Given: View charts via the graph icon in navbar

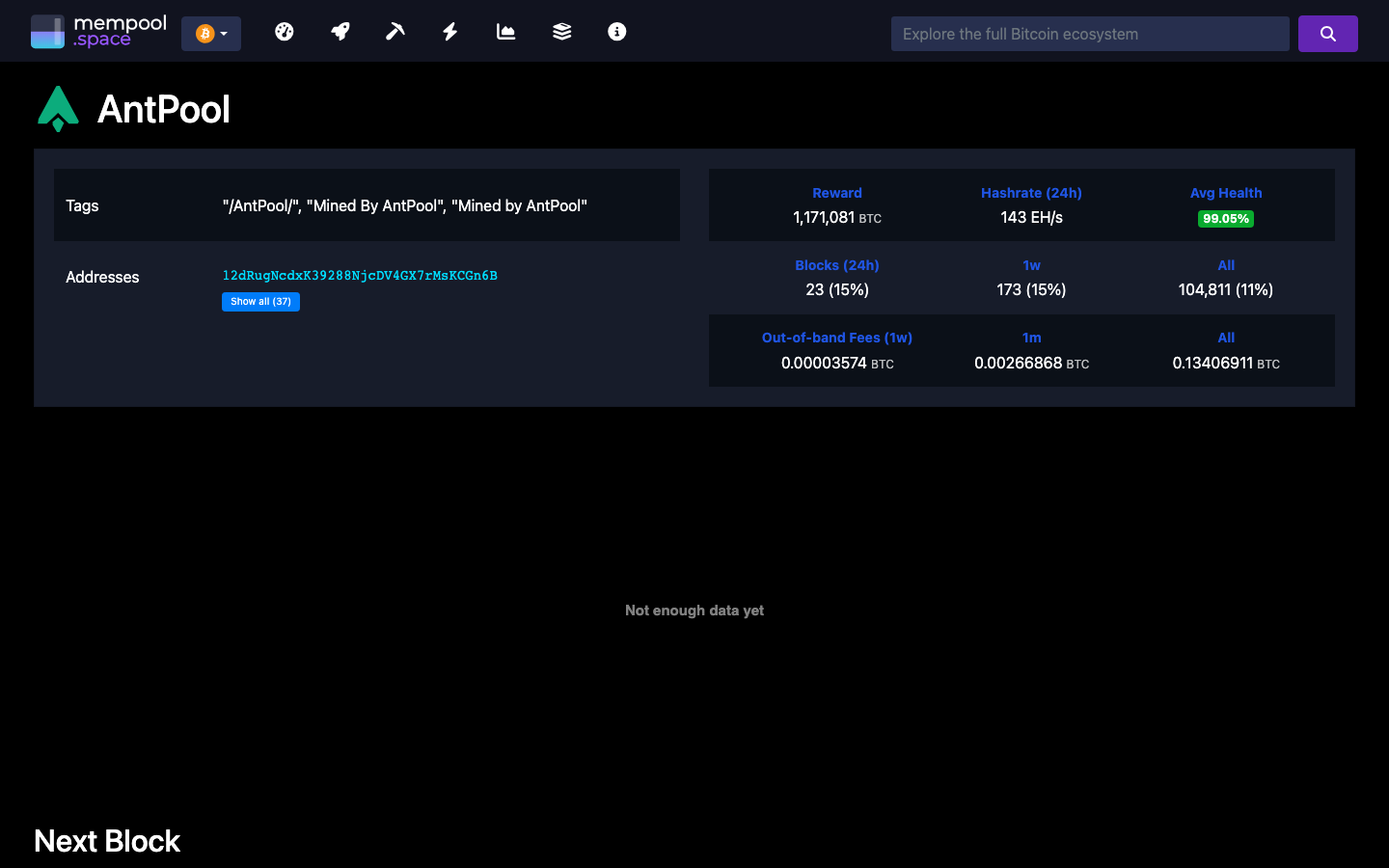Looking at the screenshot, I should 505,31.
